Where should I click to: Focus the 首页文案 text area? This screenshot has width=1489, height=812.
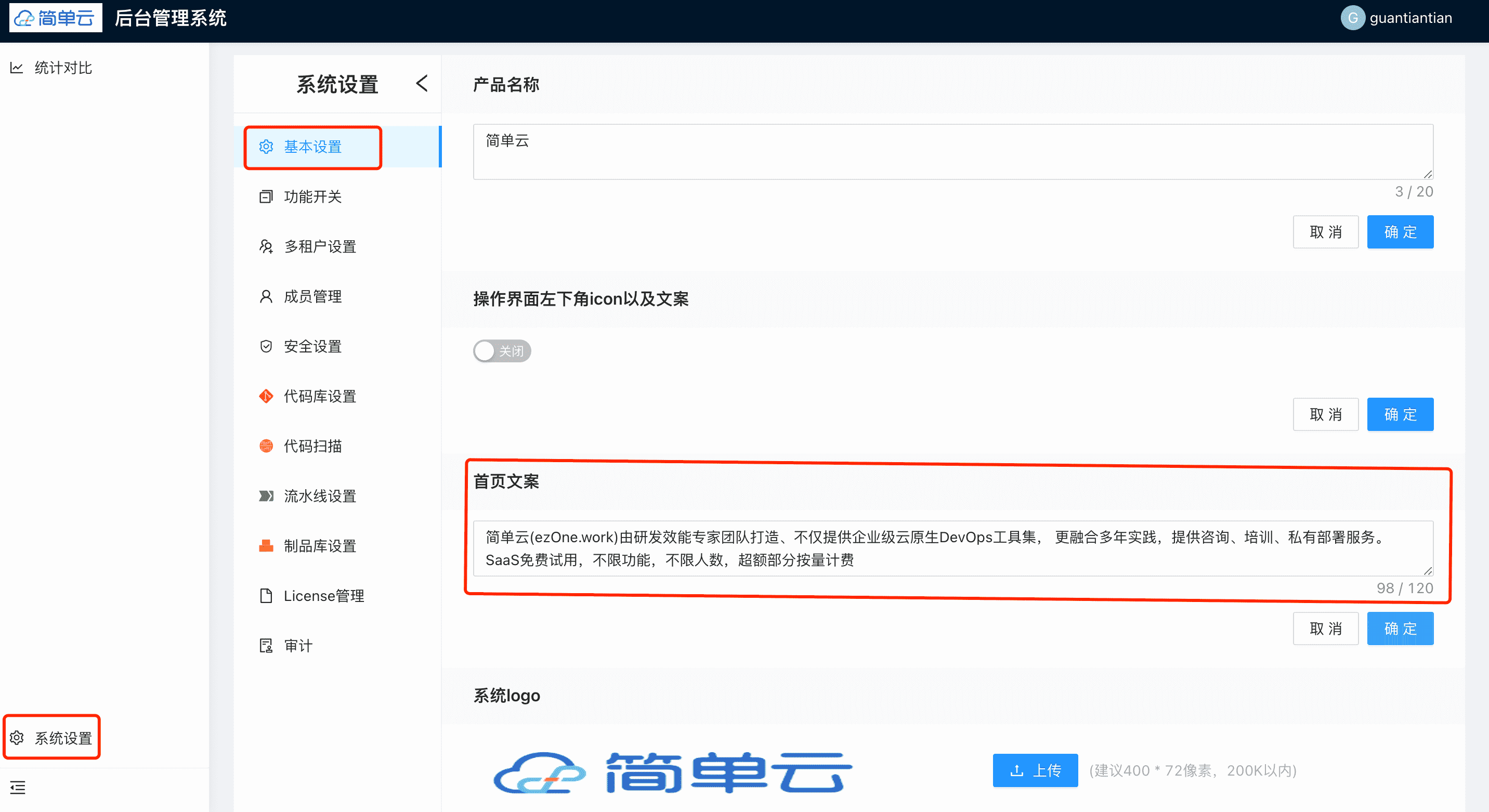953,548
